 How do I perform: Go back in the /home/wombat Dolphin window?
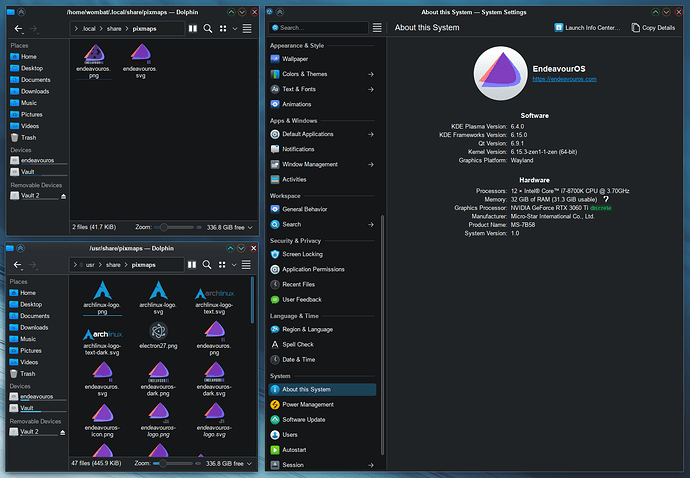18,29
